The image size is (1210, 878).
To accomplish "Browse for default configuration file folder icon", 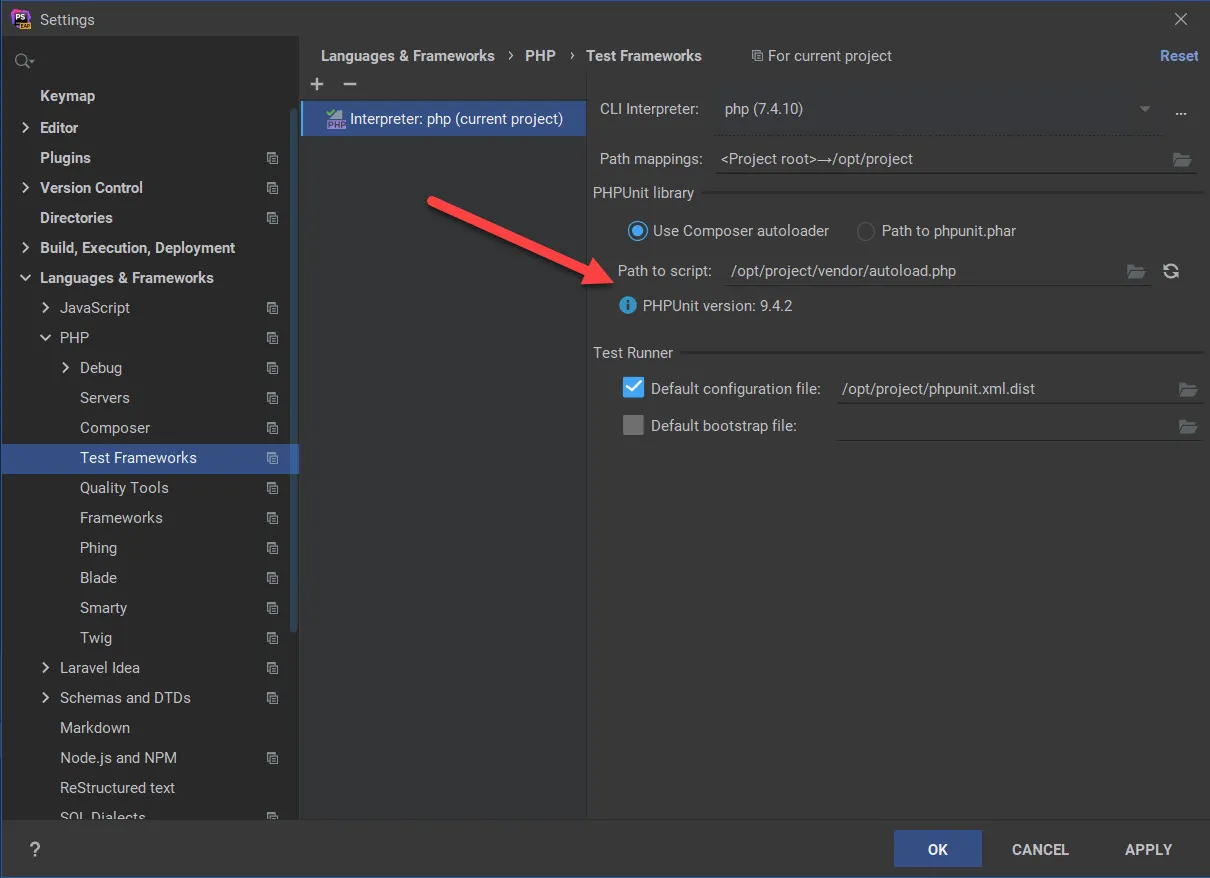I will (x=1187, y=390).
